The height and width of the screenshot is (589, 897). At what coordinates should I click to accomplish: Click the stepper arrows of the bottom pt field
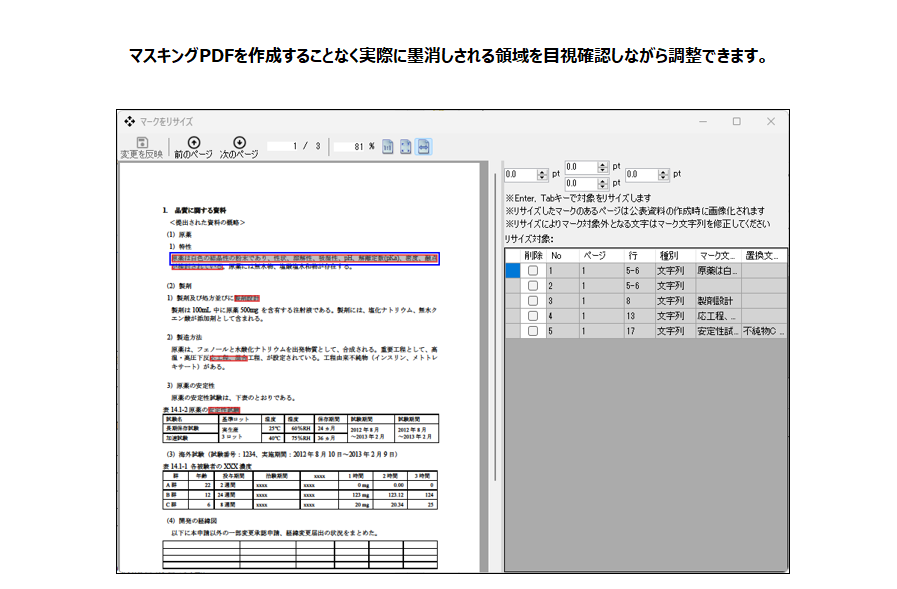point(602,184)
